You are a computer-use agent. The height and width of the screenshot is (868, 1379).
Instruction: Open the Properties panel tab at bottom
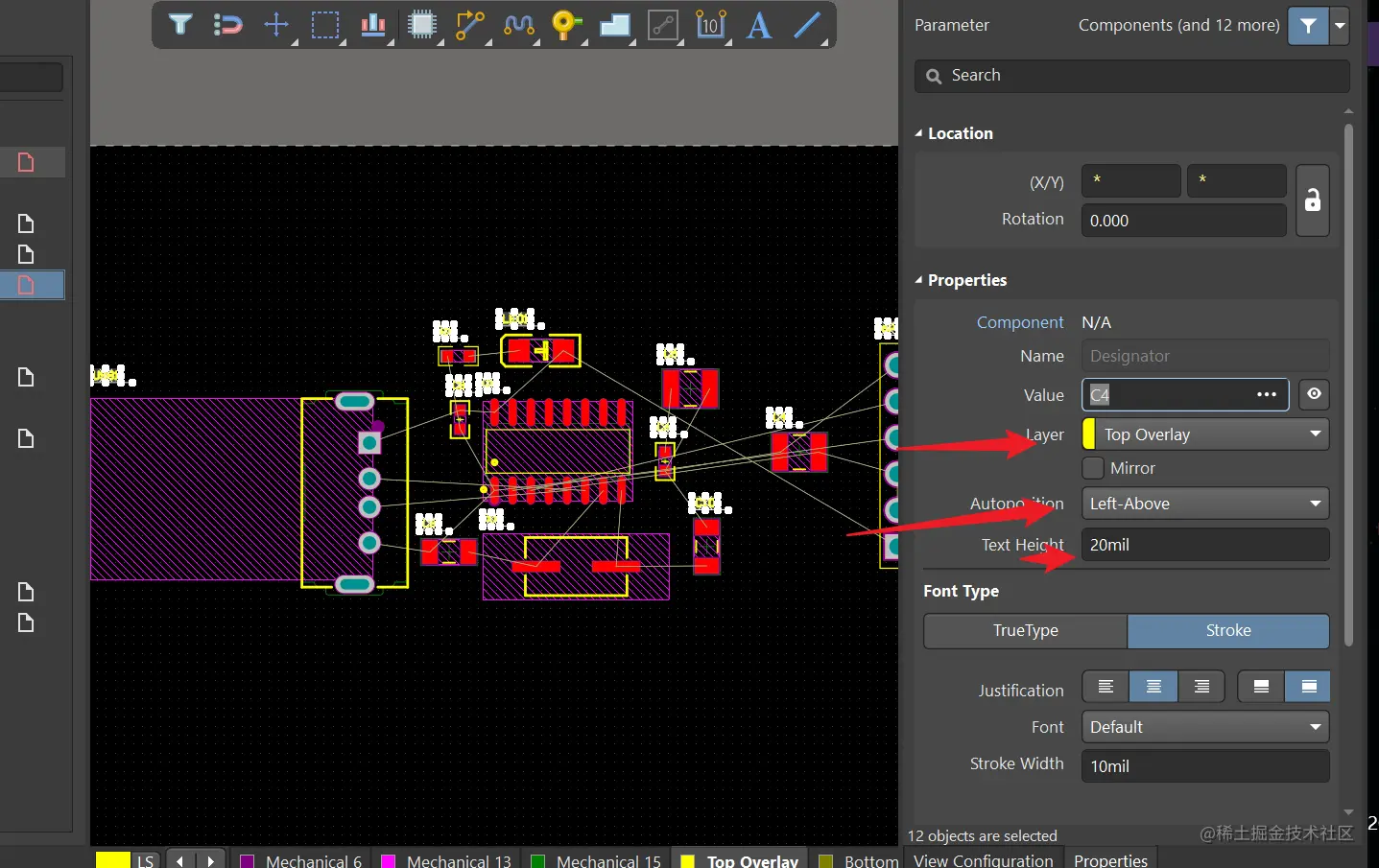tap(1110, 860)
